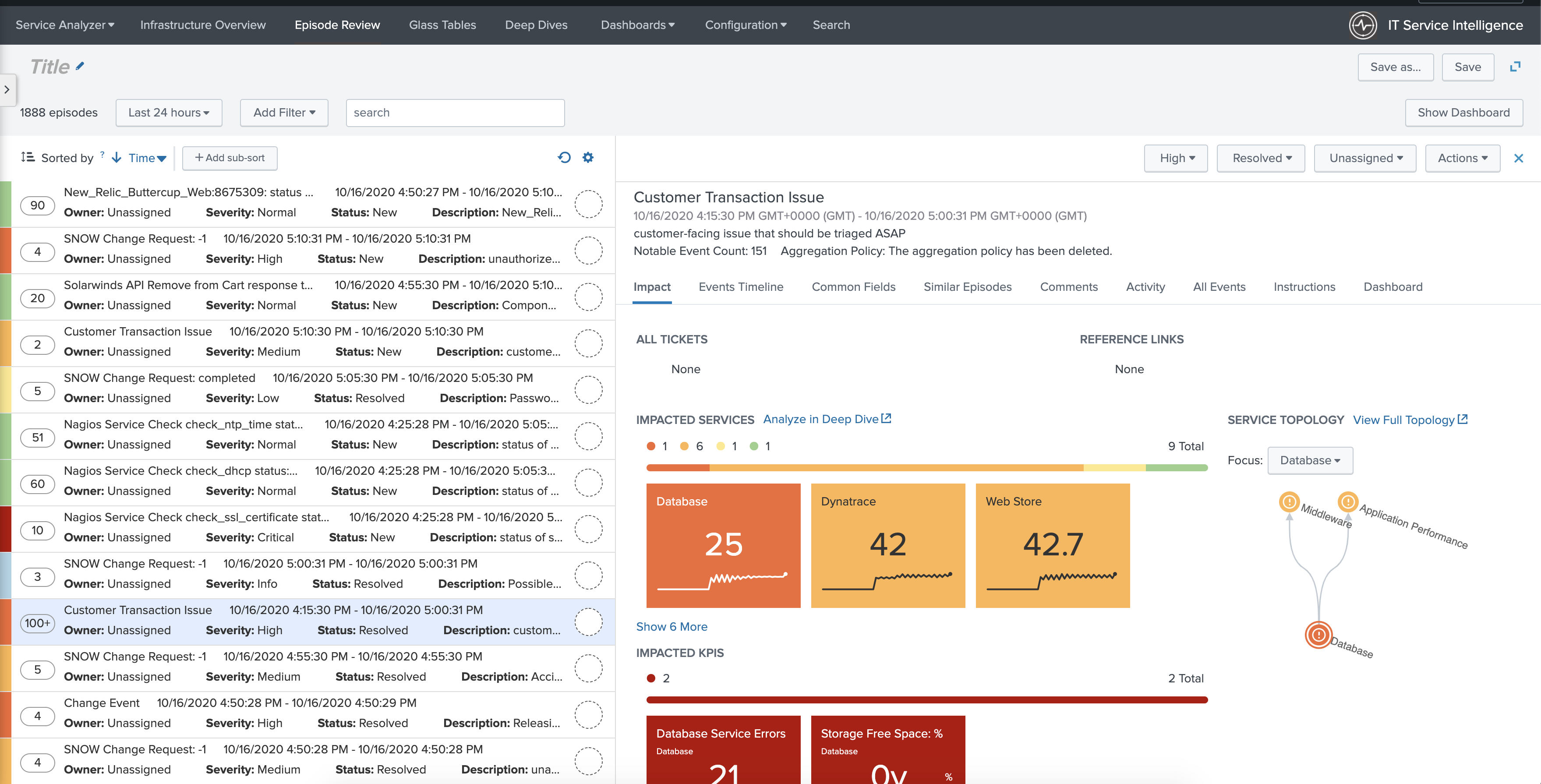1541x784 pixels.
Task: Open episode list settings gear
Action: [x=588, y=157]
